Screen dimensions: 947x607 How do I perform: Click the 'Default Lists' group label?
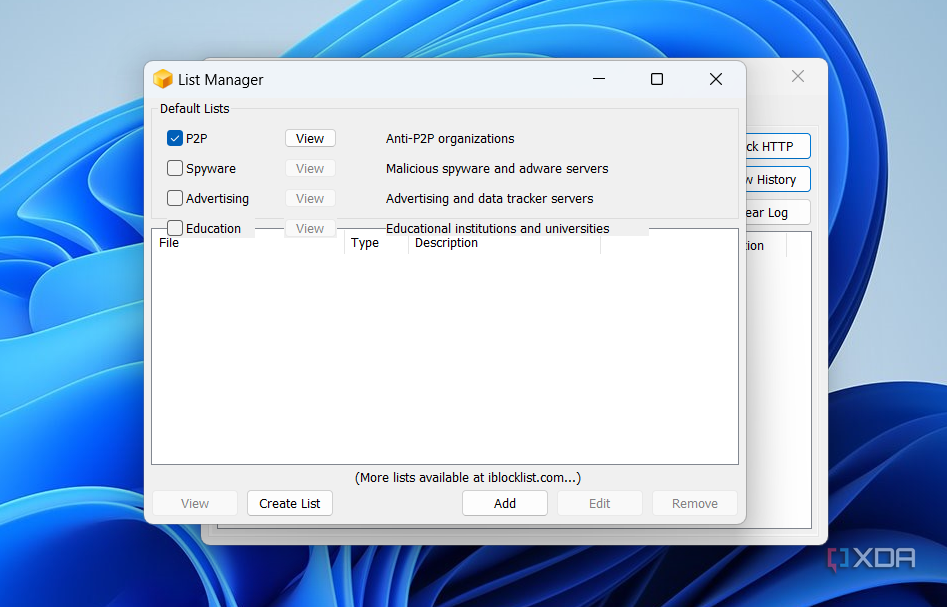click(194, 109)
